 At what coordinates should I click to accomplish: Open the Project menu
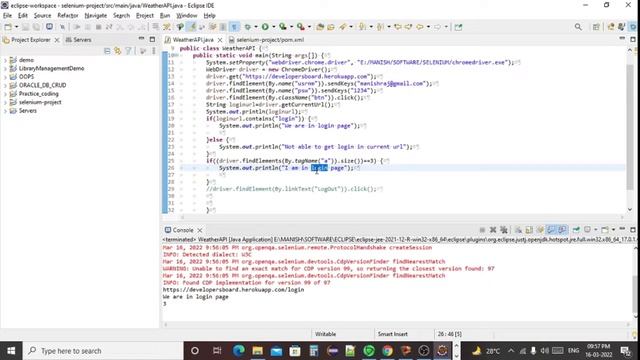click(144, 16)
